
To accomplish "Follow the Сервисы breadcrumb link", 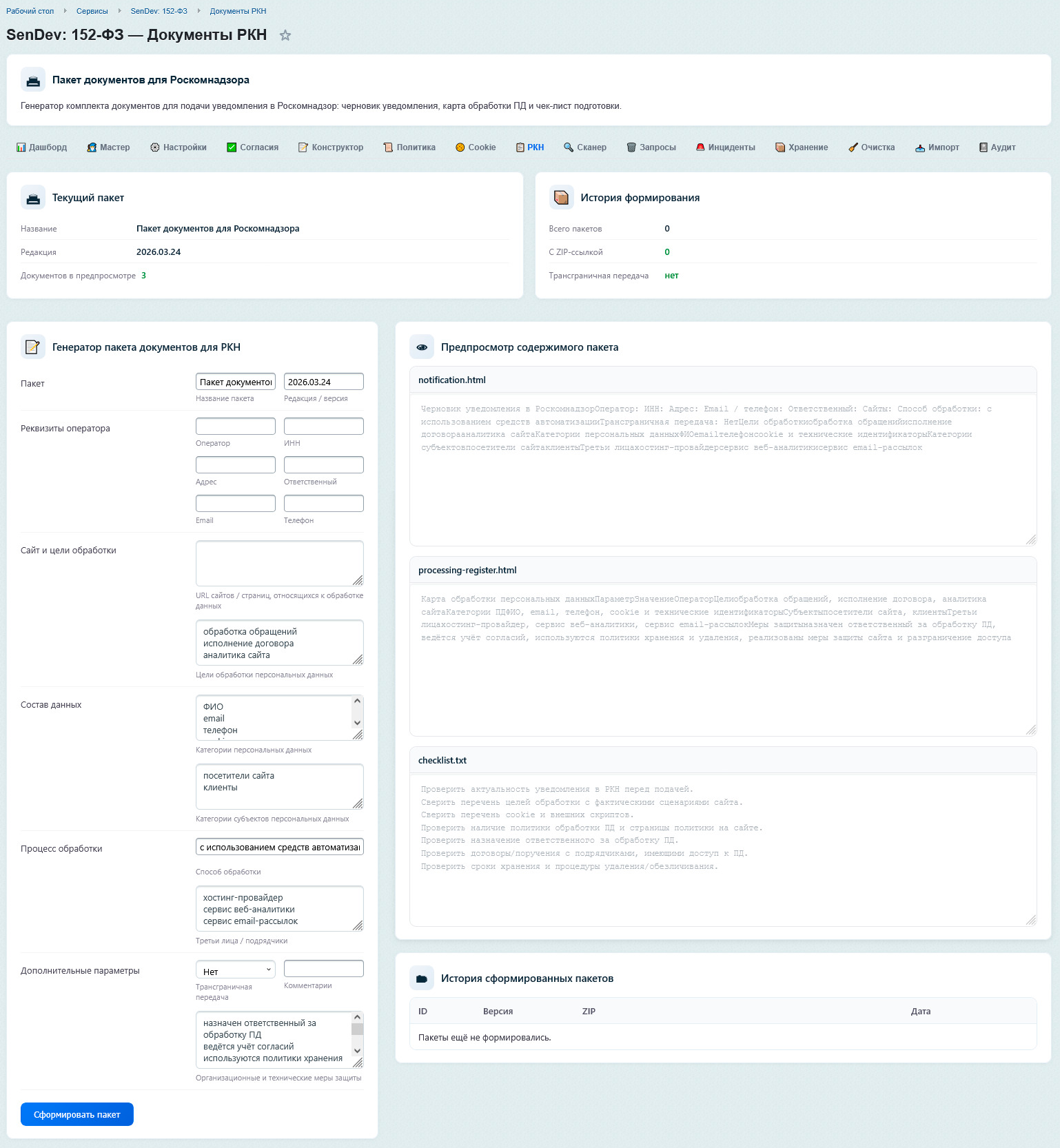I will click(92, 11).
